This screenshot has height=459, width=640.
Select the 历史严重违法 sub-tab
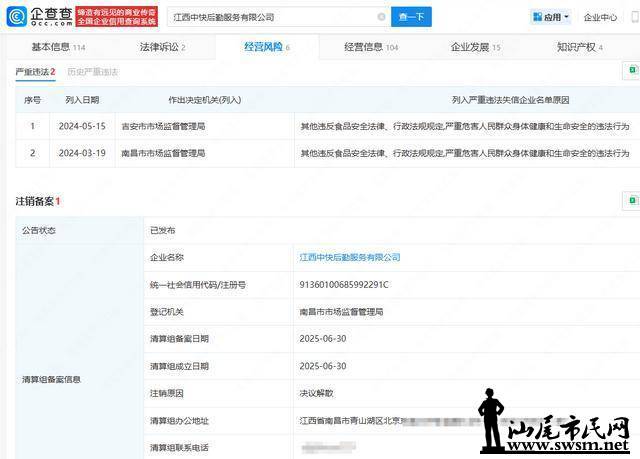(92, 72)
